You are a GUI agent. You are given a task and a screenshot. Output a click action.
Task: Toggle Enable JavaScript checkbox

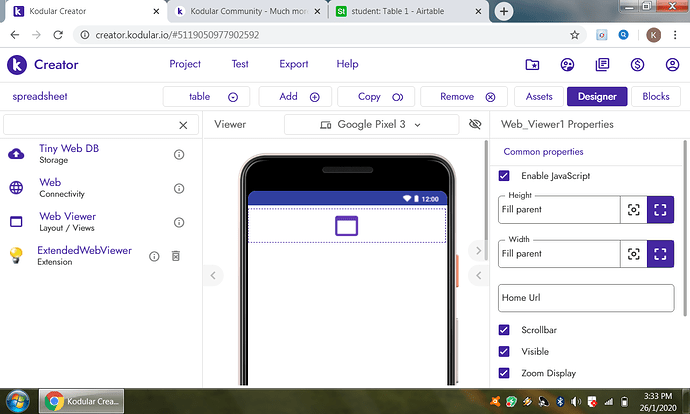tap(504, 176)
